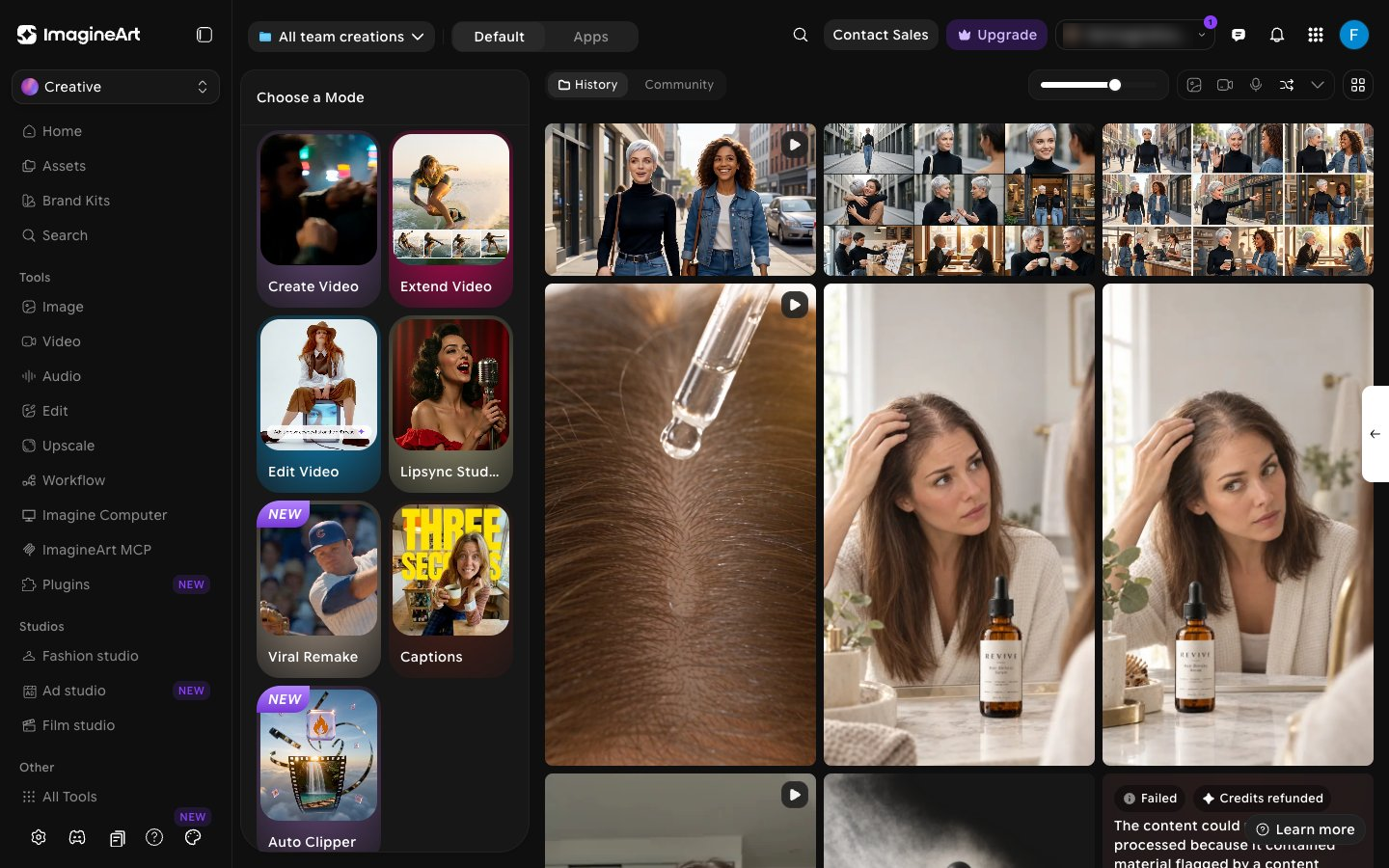Open the user profile avatar F
Screen dimensions: 1389x868
[x=1354, y=35]
